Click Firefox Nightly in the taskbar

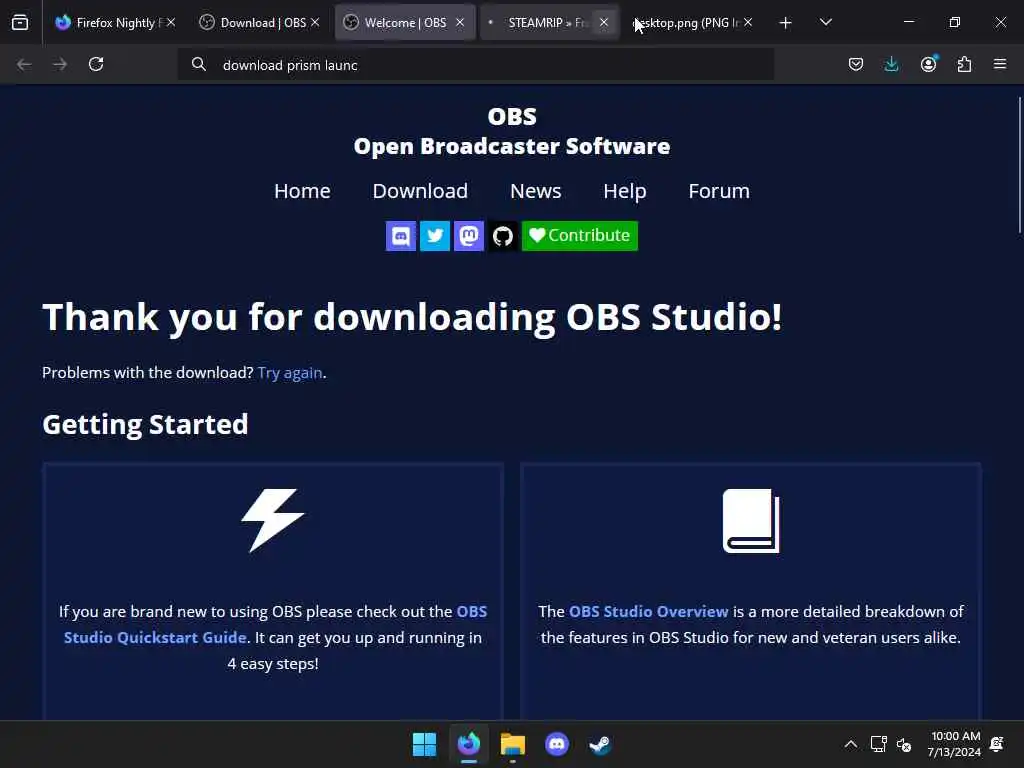click(x=469, y=744)
